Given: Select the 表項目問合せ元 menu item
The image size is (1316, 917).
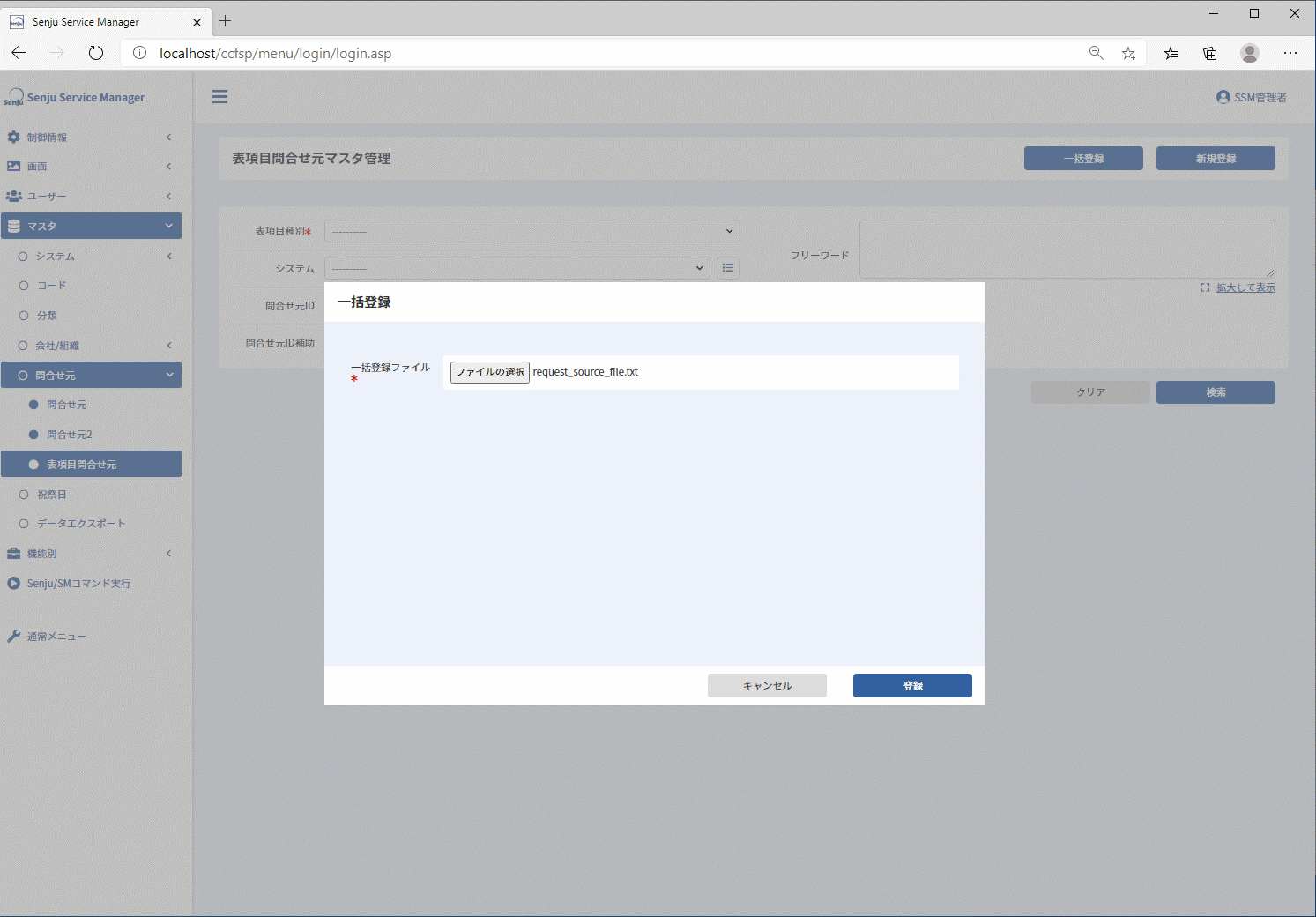Looking at the screenshot, I should 92,465.
